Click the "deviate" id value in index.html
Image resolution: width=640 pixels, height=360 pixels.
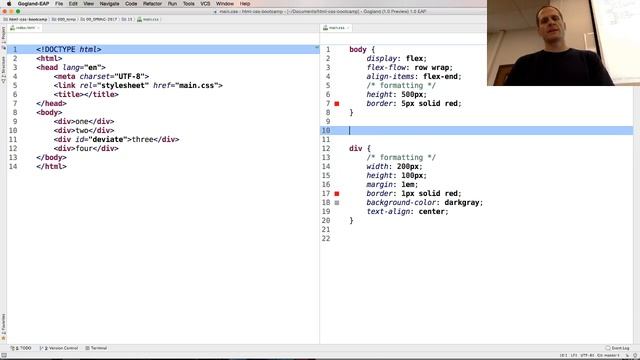click(x=108, y=140)
